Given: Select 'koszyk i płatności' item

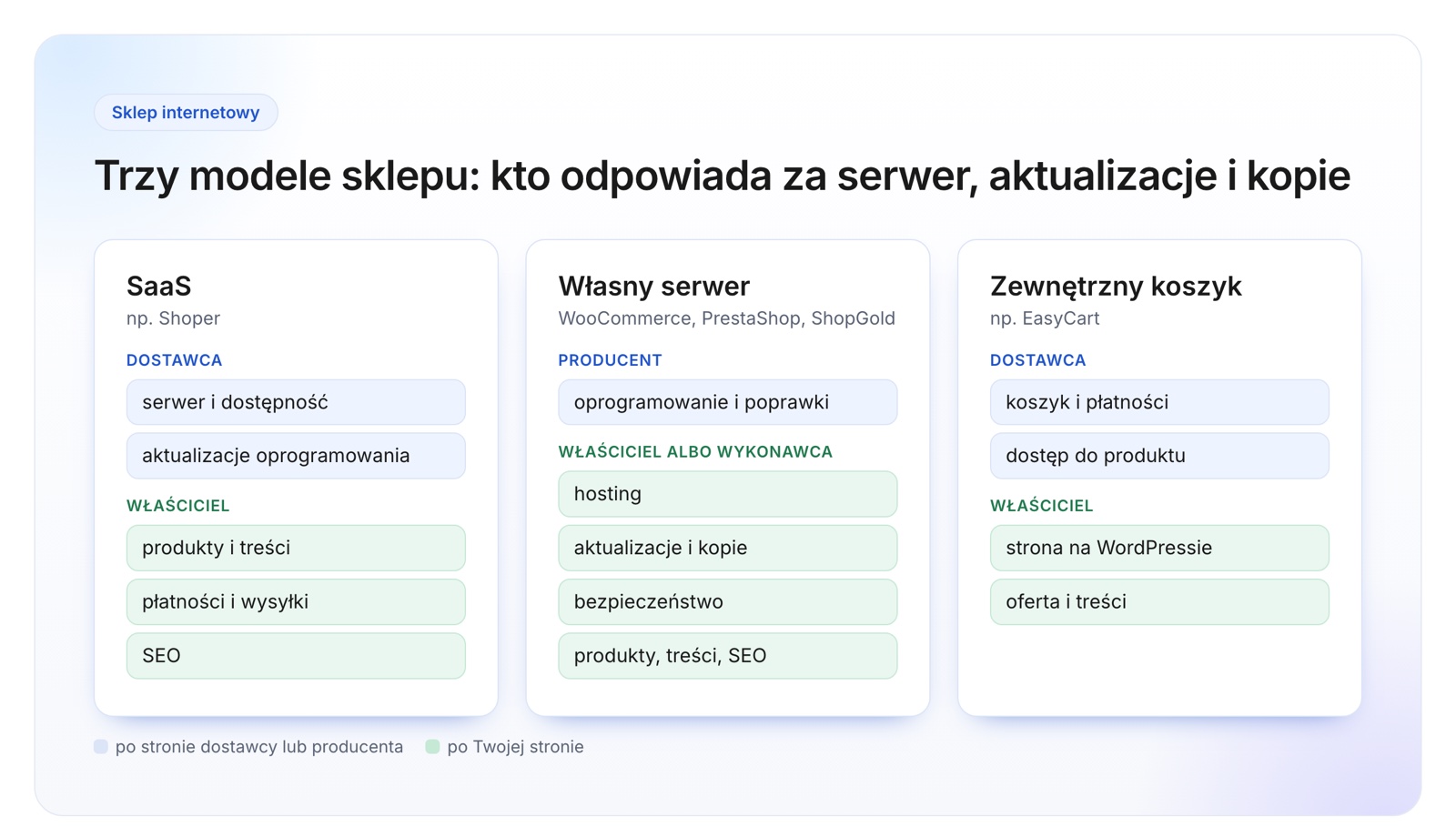Looking at the screenshot, I should point(1159,402).
